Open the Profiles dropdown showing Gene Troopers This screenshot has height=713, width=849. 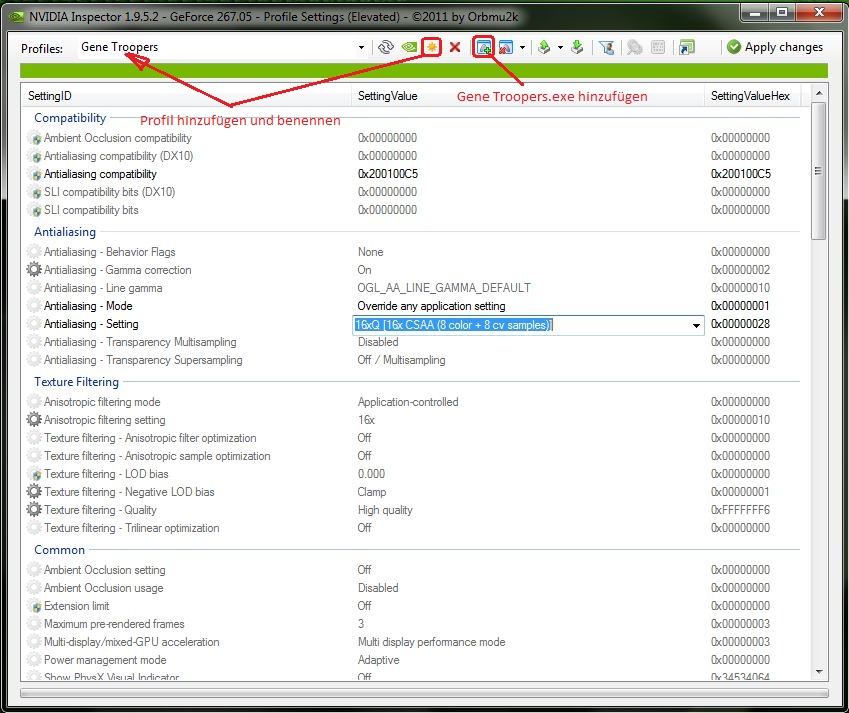tap(361, 48)
